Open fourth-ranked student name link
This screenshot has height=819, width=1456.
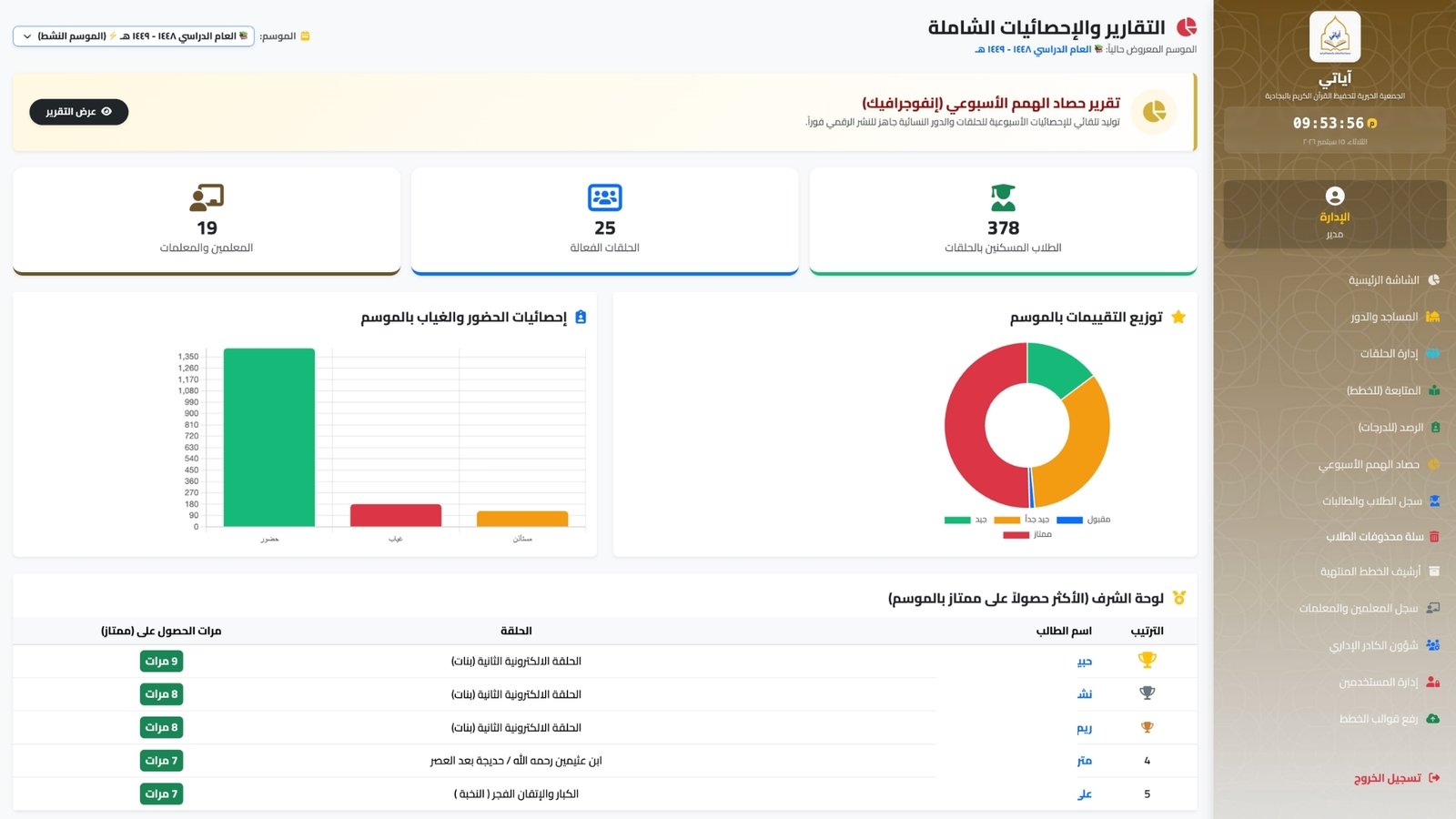(x=1085, y=761)
